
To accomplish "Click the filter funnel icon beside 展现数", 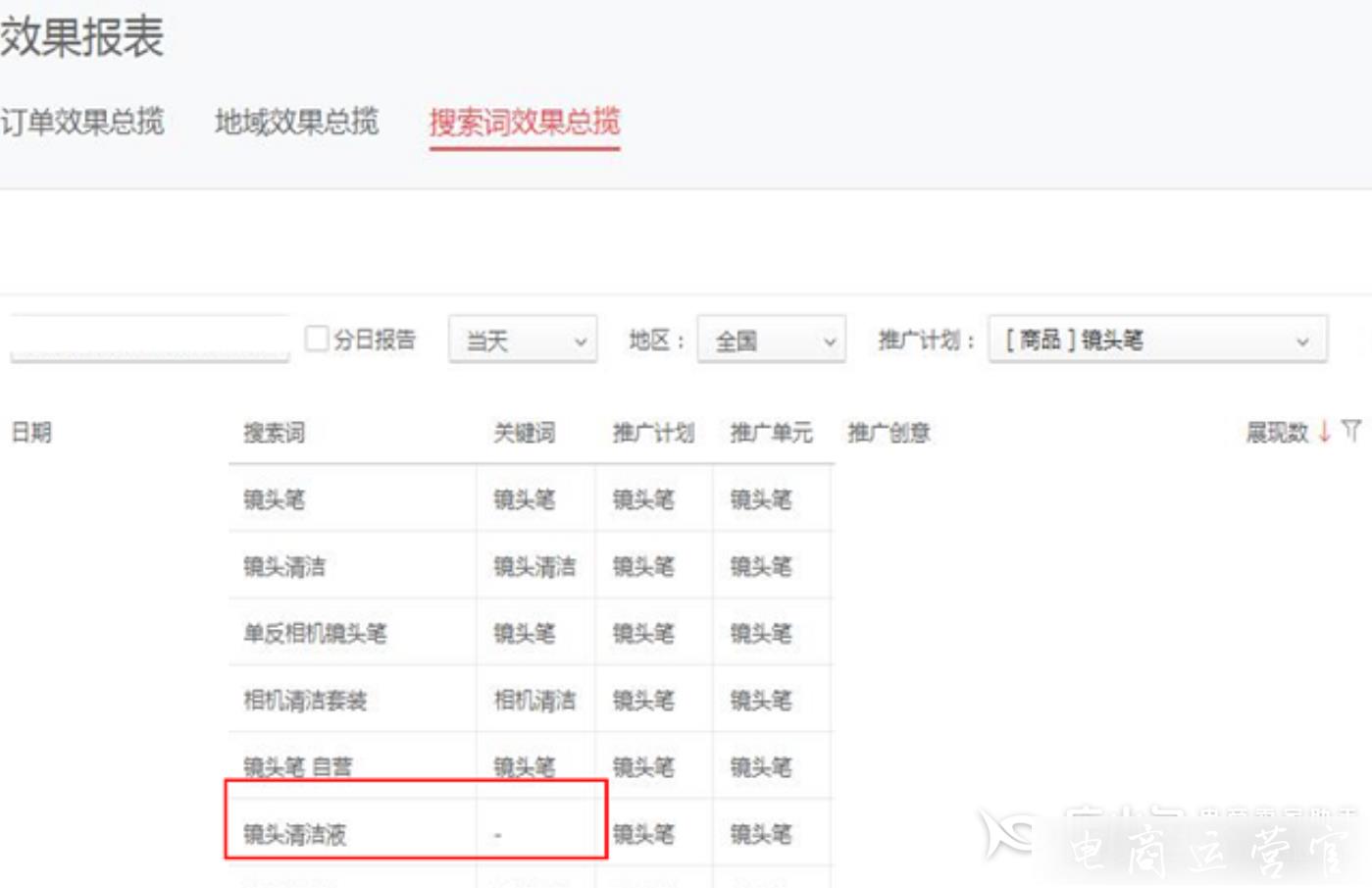I will click(x=1349, y=429).
